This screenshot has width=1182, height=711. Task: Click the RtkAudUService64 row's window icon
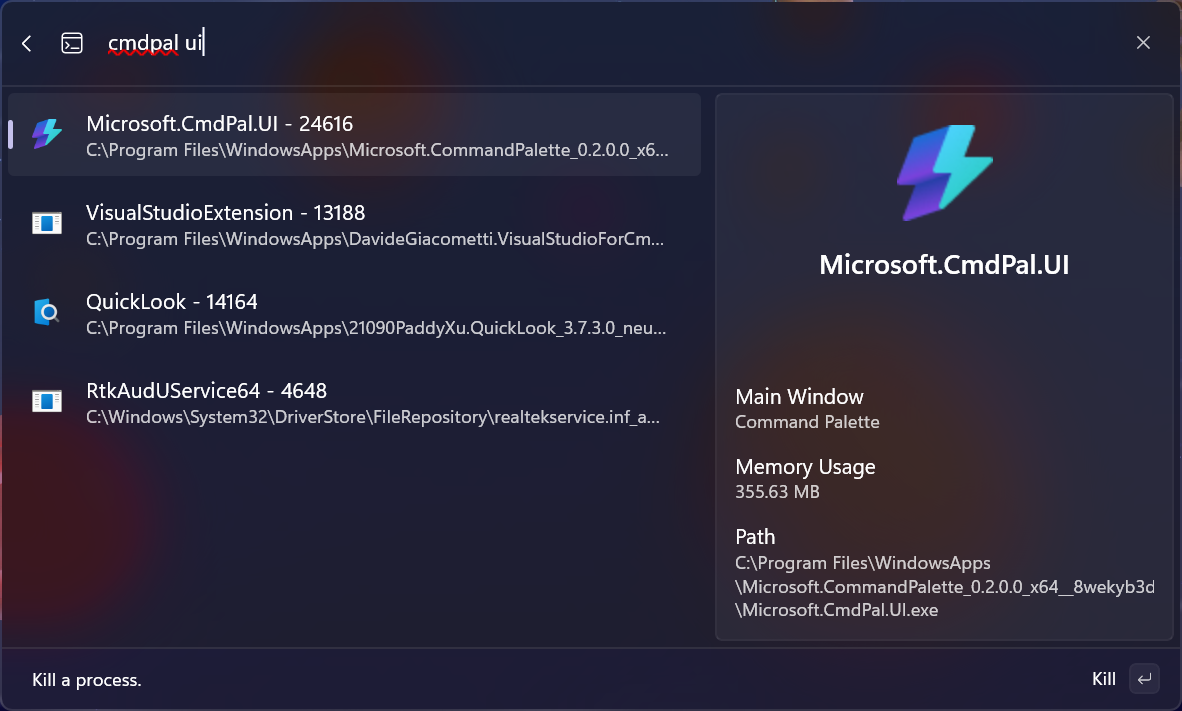point(47,401)
